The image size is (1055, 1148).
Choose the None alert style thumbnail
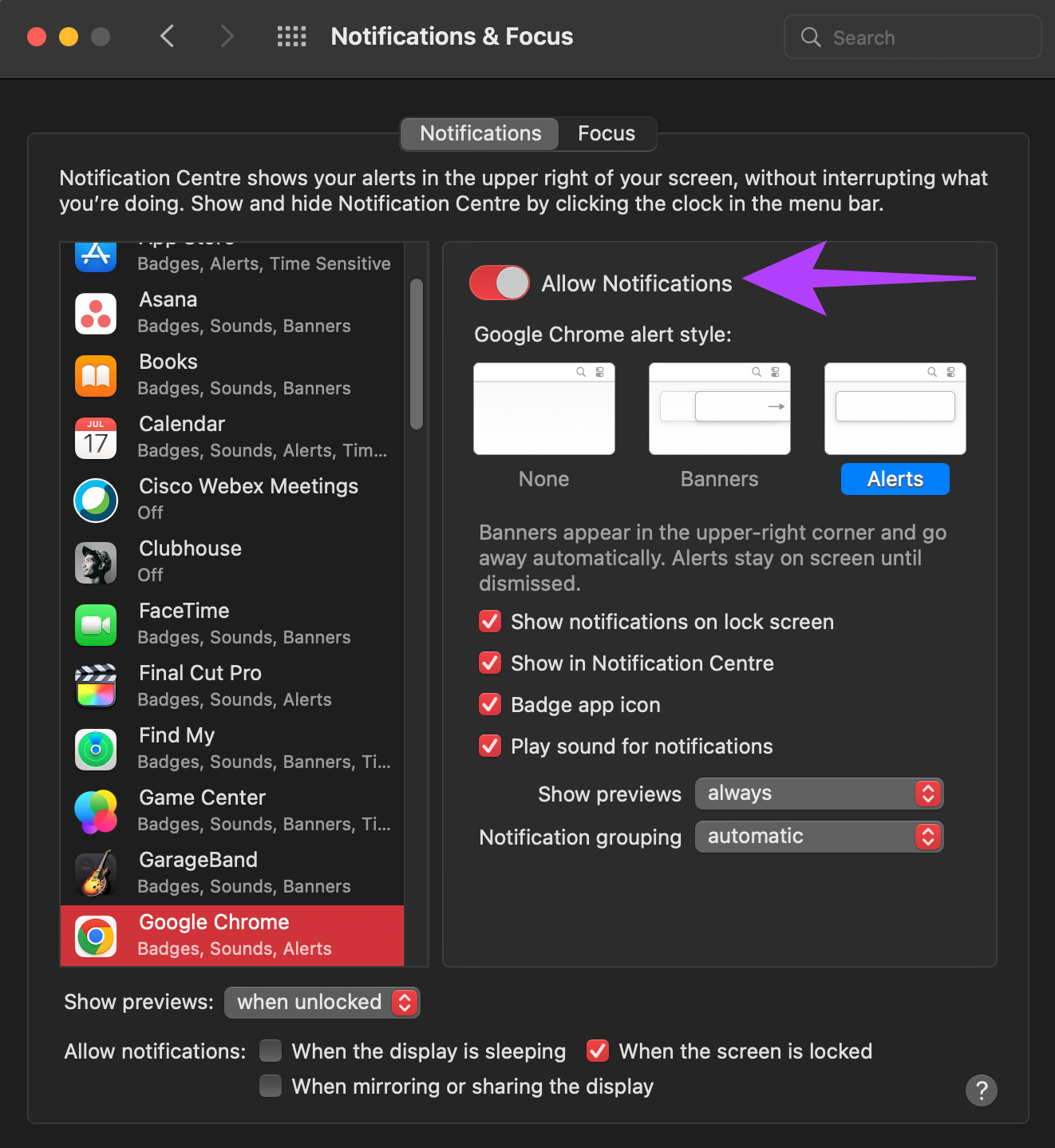pos(544,409)
